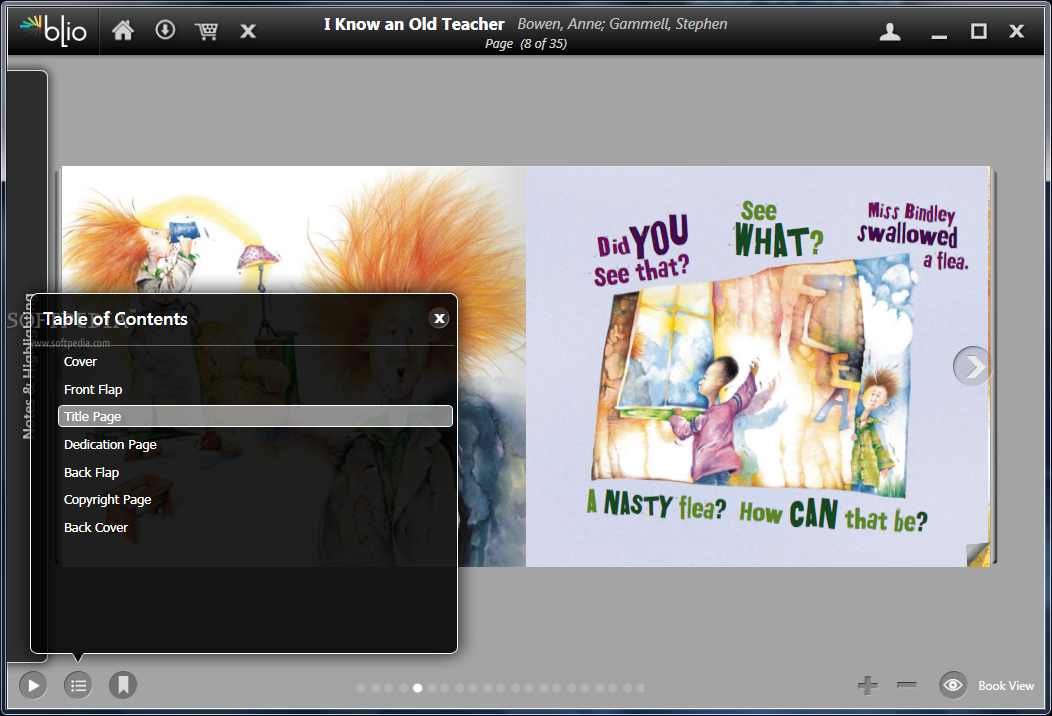Open the user account icon
Viewport: 1052px width, 716px height.
click(x=890, y=32)
